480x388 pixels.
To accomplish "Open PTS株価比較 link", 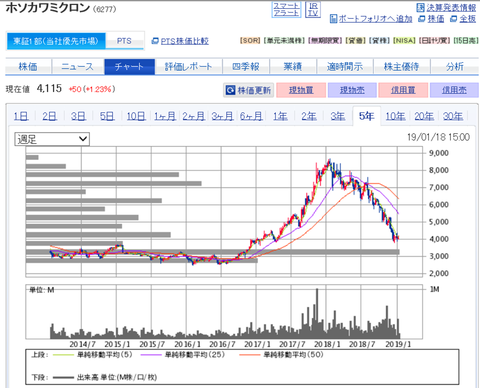I will pos(180,41).
